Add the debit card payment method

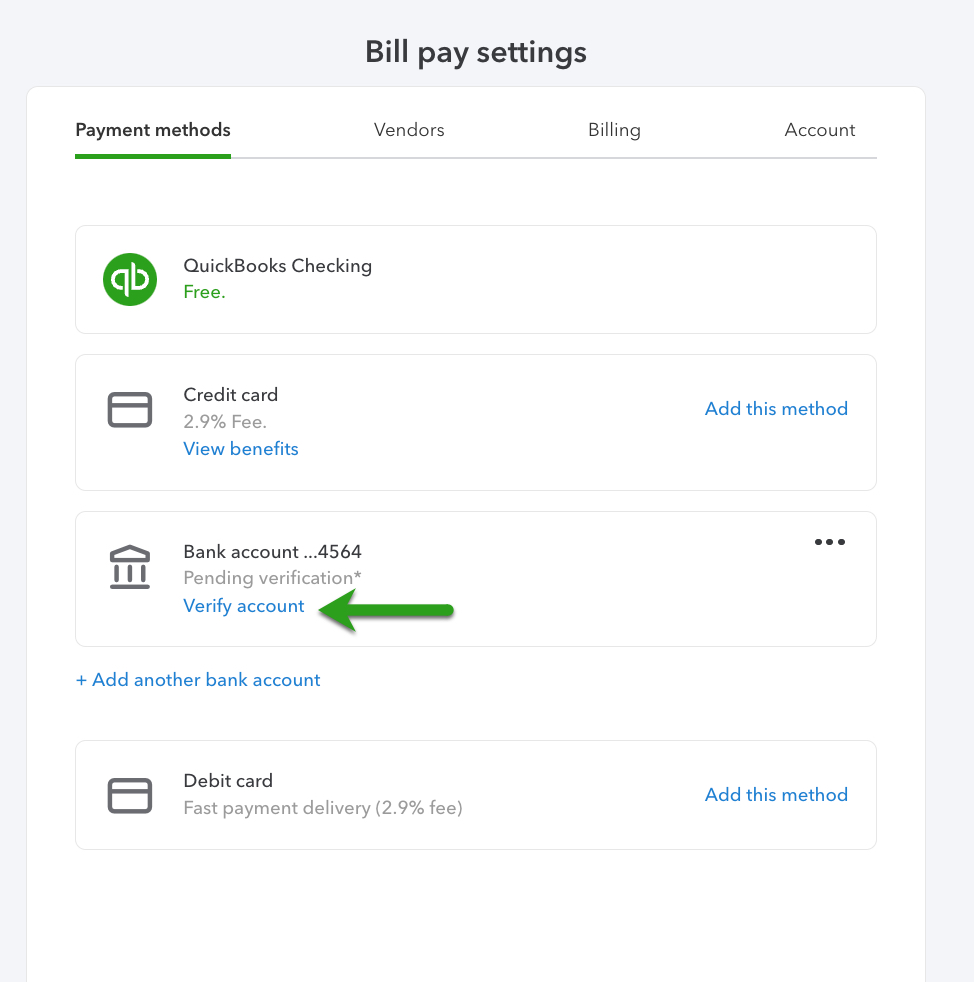[x=776, y=795]
